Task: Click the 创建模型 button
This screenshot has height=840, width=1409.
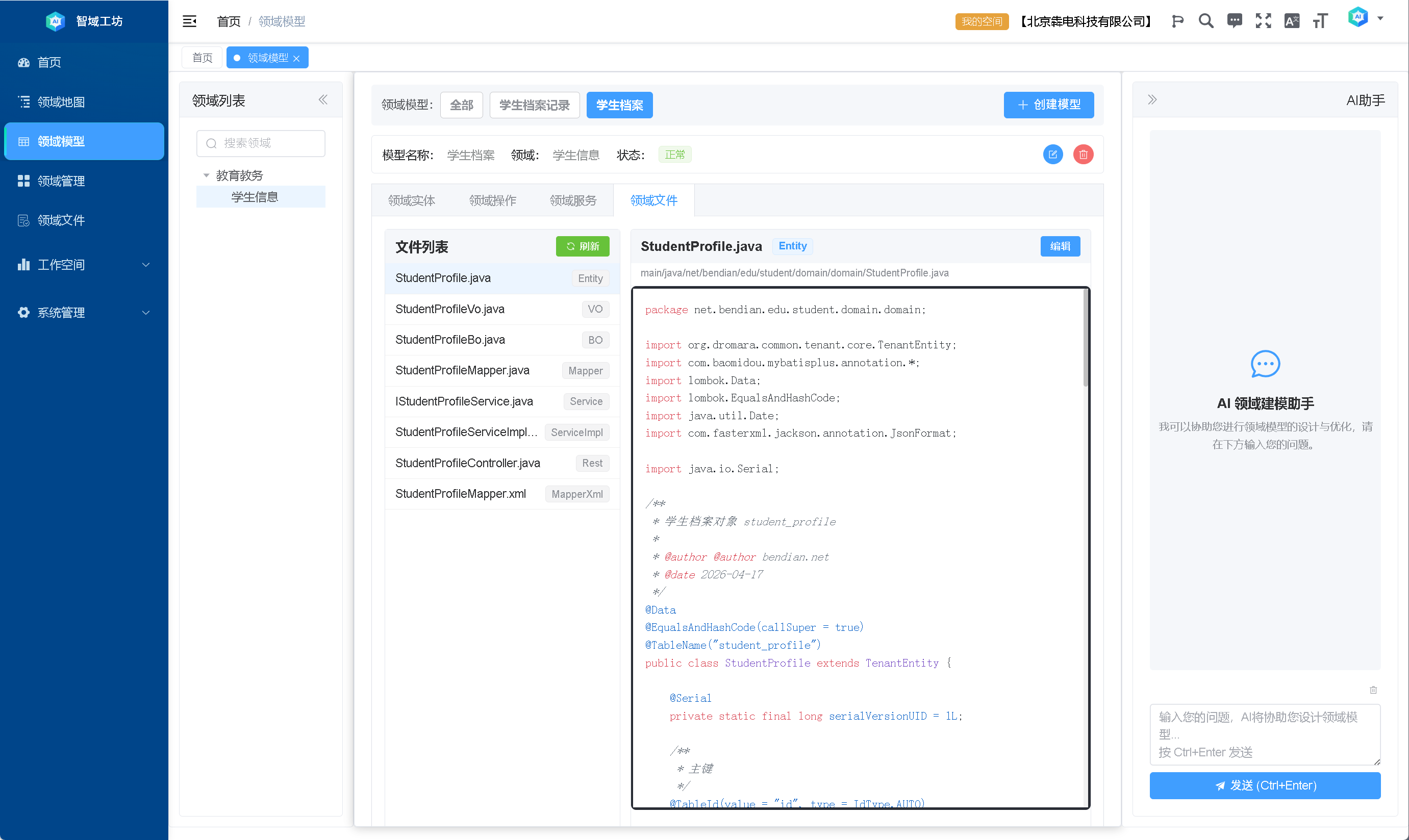Action: coord(1048,105)
